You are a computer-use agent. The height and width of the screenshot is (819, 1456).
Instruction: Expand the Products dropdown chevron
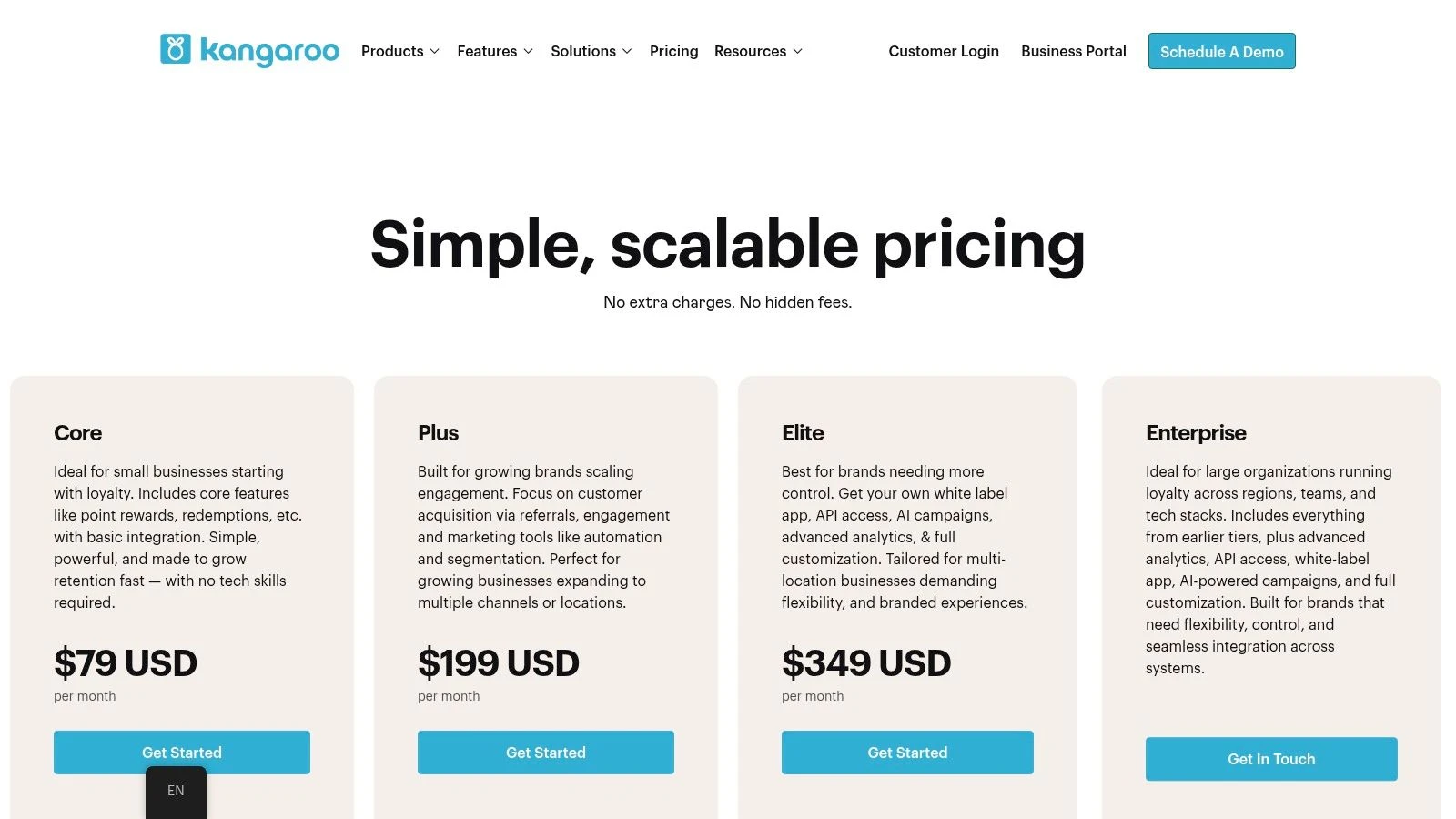[435, 52]
